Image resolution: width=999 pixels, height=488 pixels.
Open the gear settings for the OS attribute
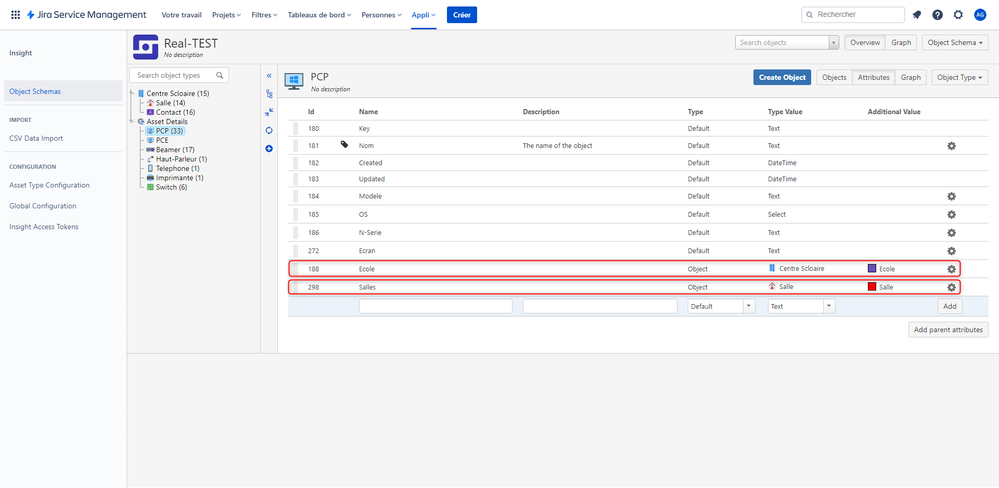951,215
